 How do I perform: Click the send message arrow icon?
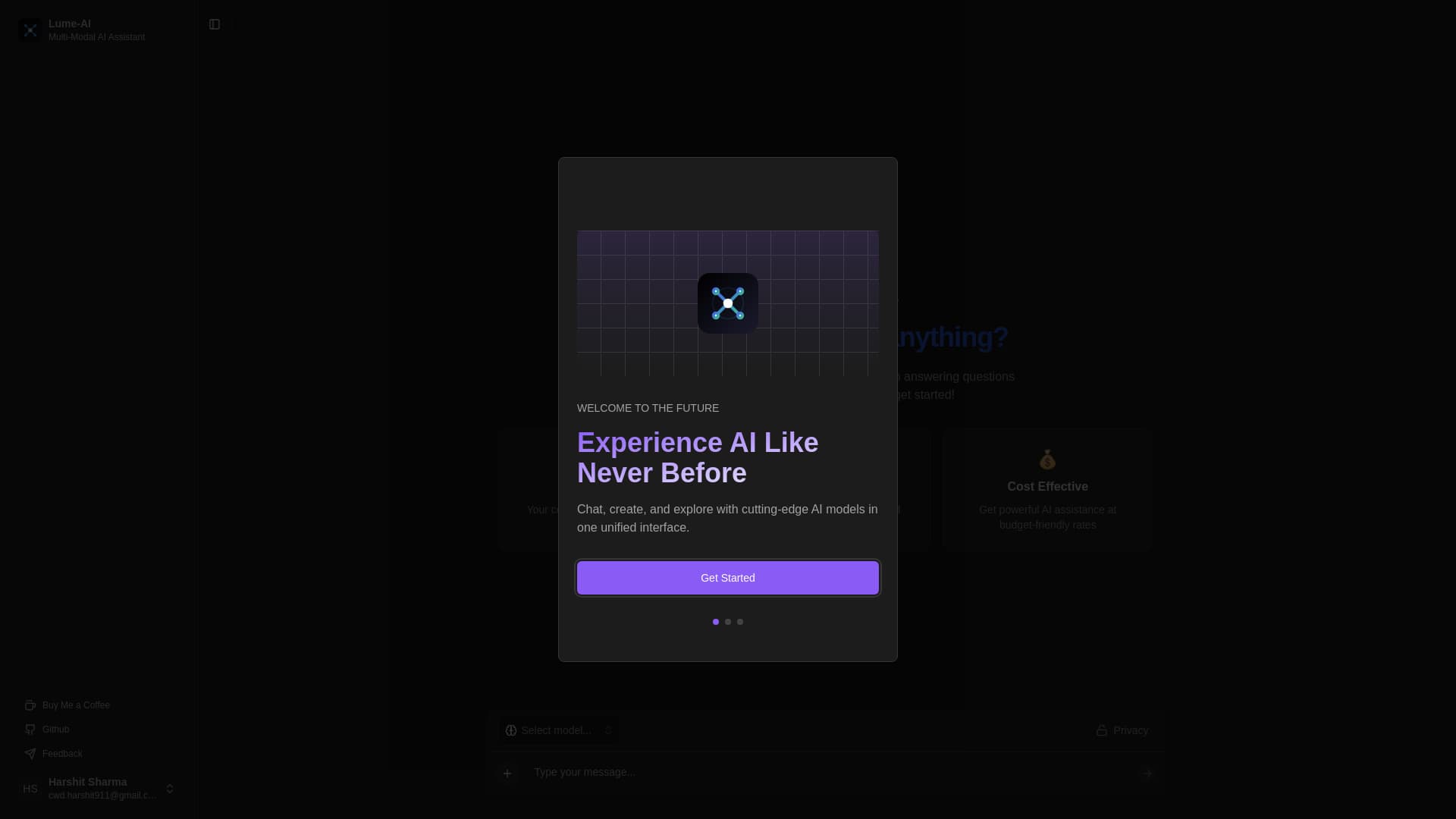(1147, 773)
